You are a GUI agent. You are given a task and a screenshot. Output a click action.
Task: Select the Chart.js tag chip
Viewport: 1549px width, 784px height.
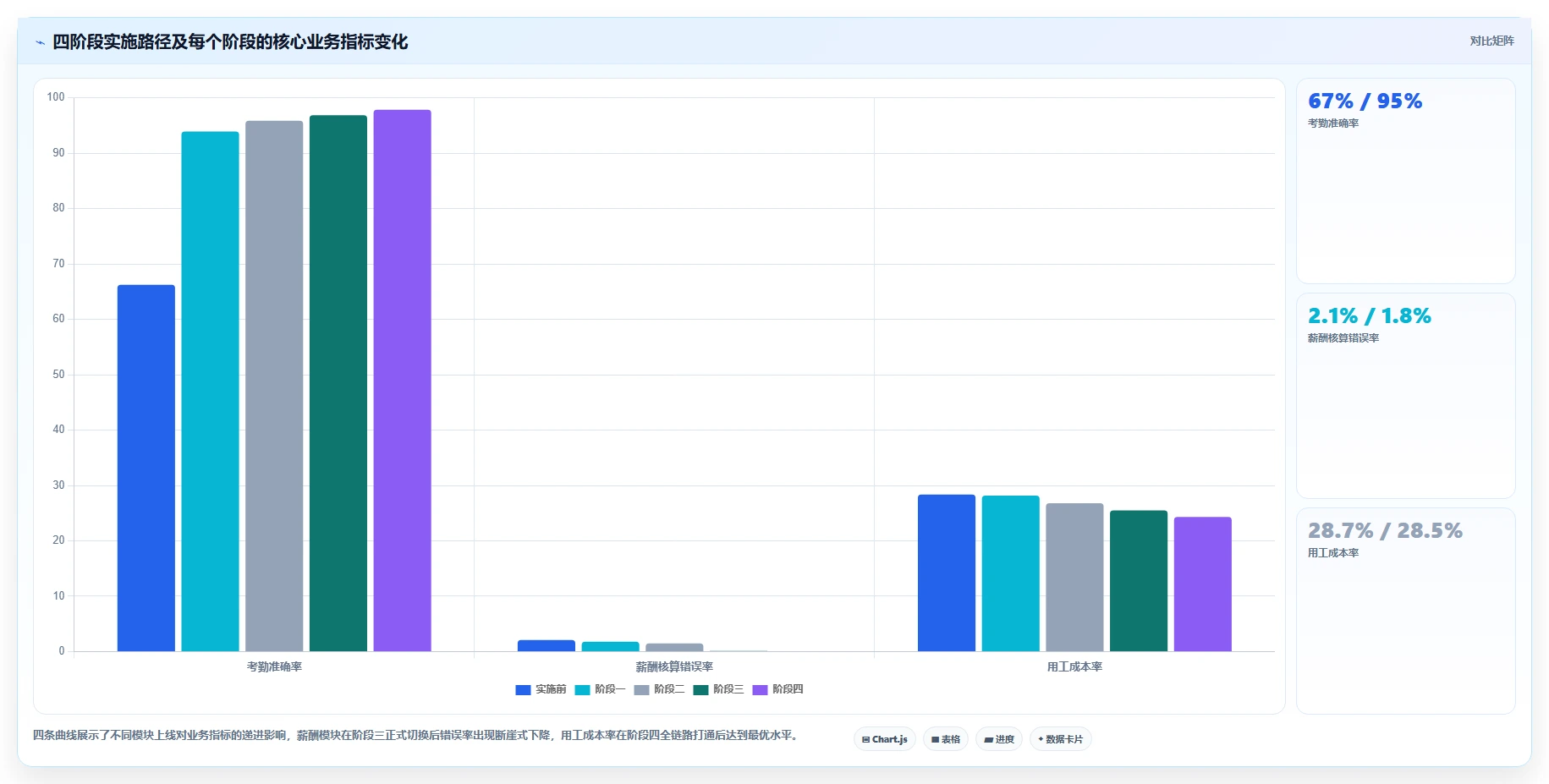884,739
